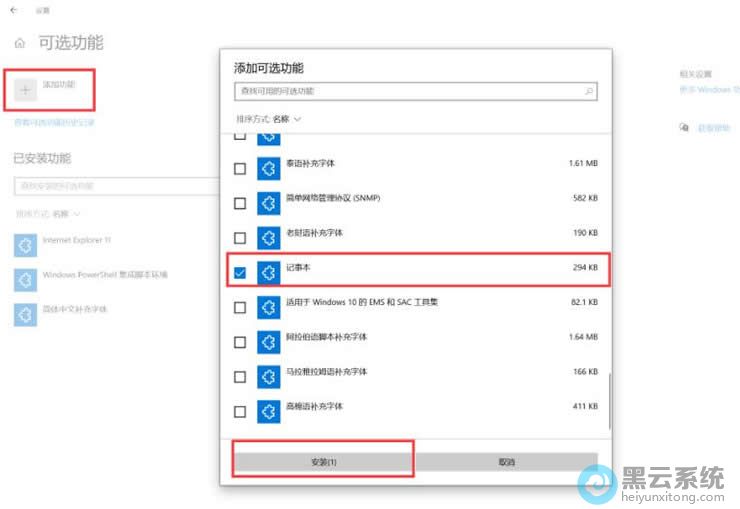This screenshot has height=509, width=740.
Task: Click the 添加功能 plus button
Action: coord(25,90)
